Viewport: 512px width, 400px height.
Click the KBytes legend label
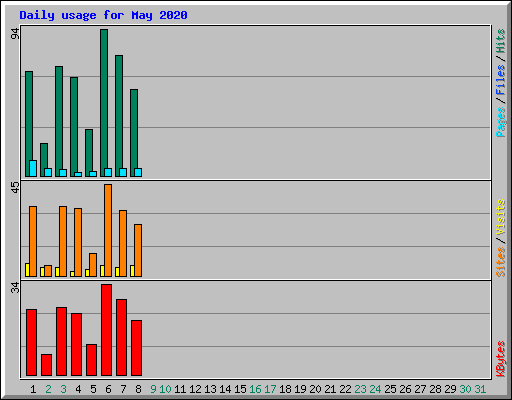(x=500, y=359)
